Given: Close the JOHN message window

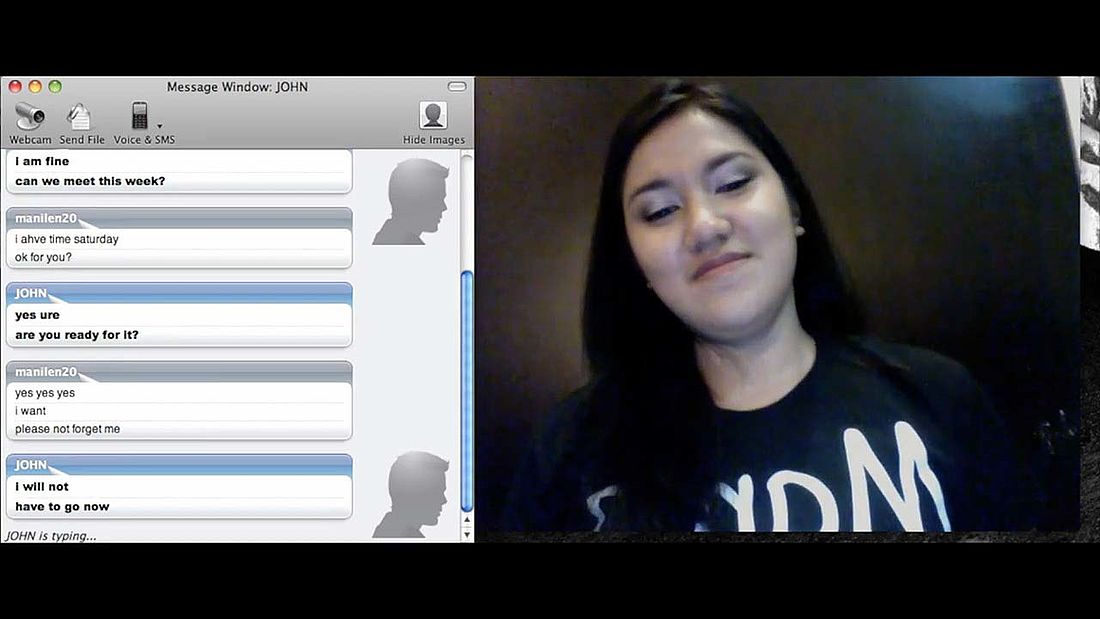Looking at the screenshot, I should (15, 86).
